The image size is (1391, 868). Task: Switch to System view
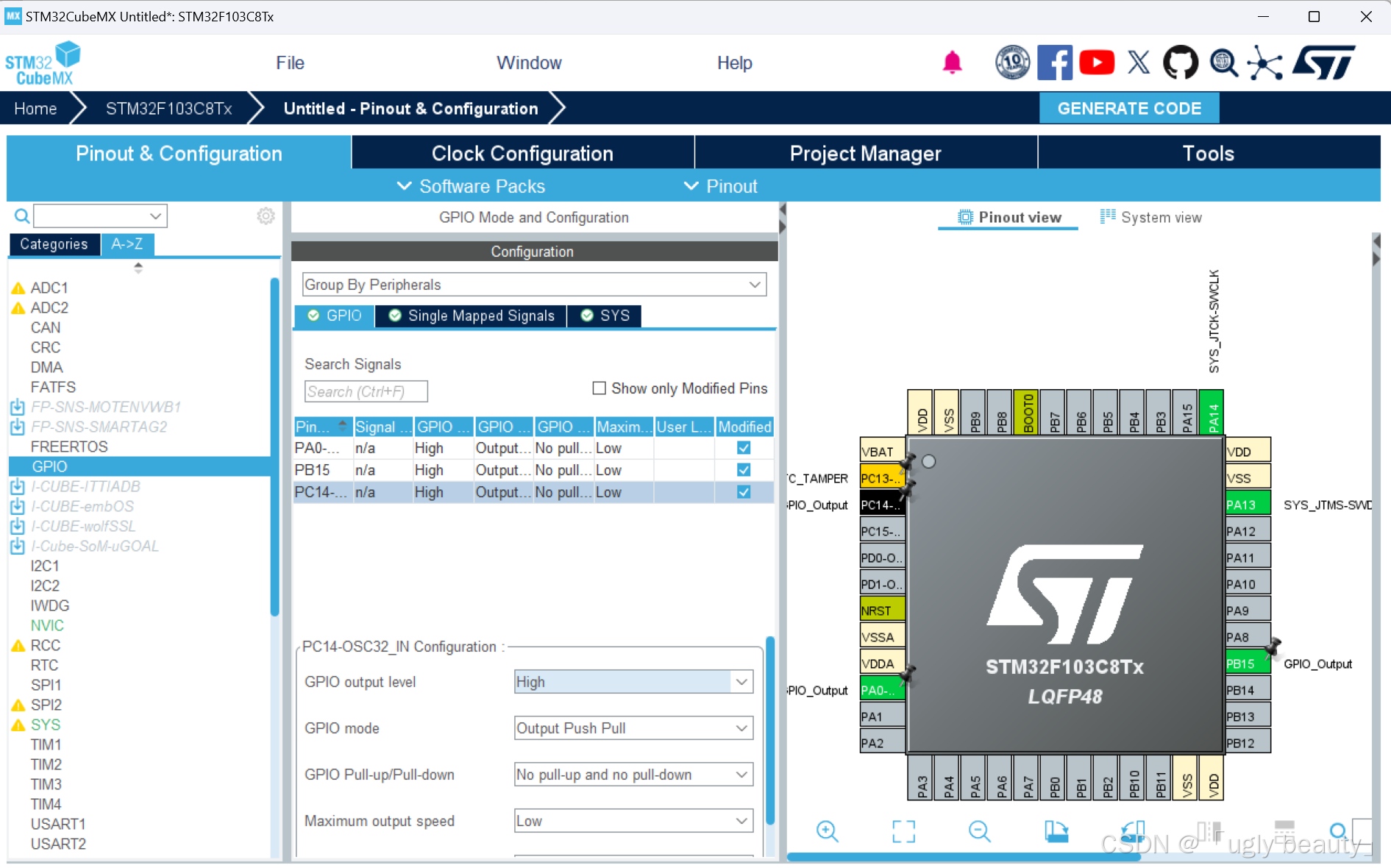(x=1151, y=217)
